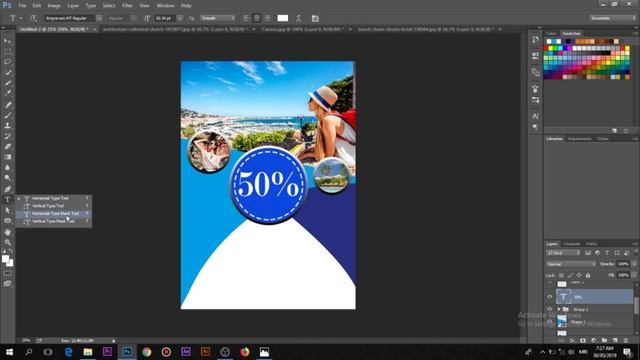Screen dimensions: 640x360
Task: Choose Vertical Type Tool from flyout
Action: pos(53,206)
